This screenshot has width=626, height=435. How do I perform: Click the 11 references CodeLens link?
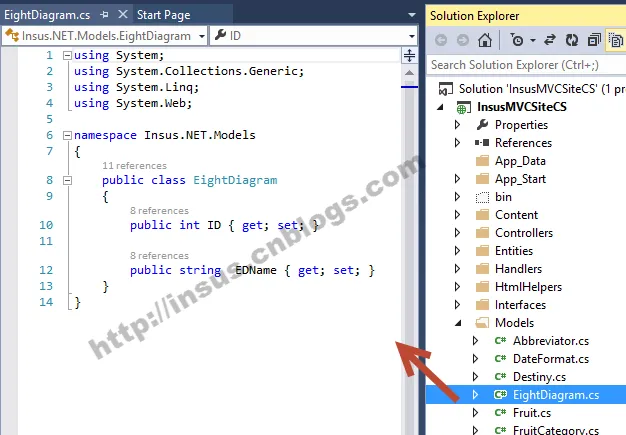click(134, 166)
